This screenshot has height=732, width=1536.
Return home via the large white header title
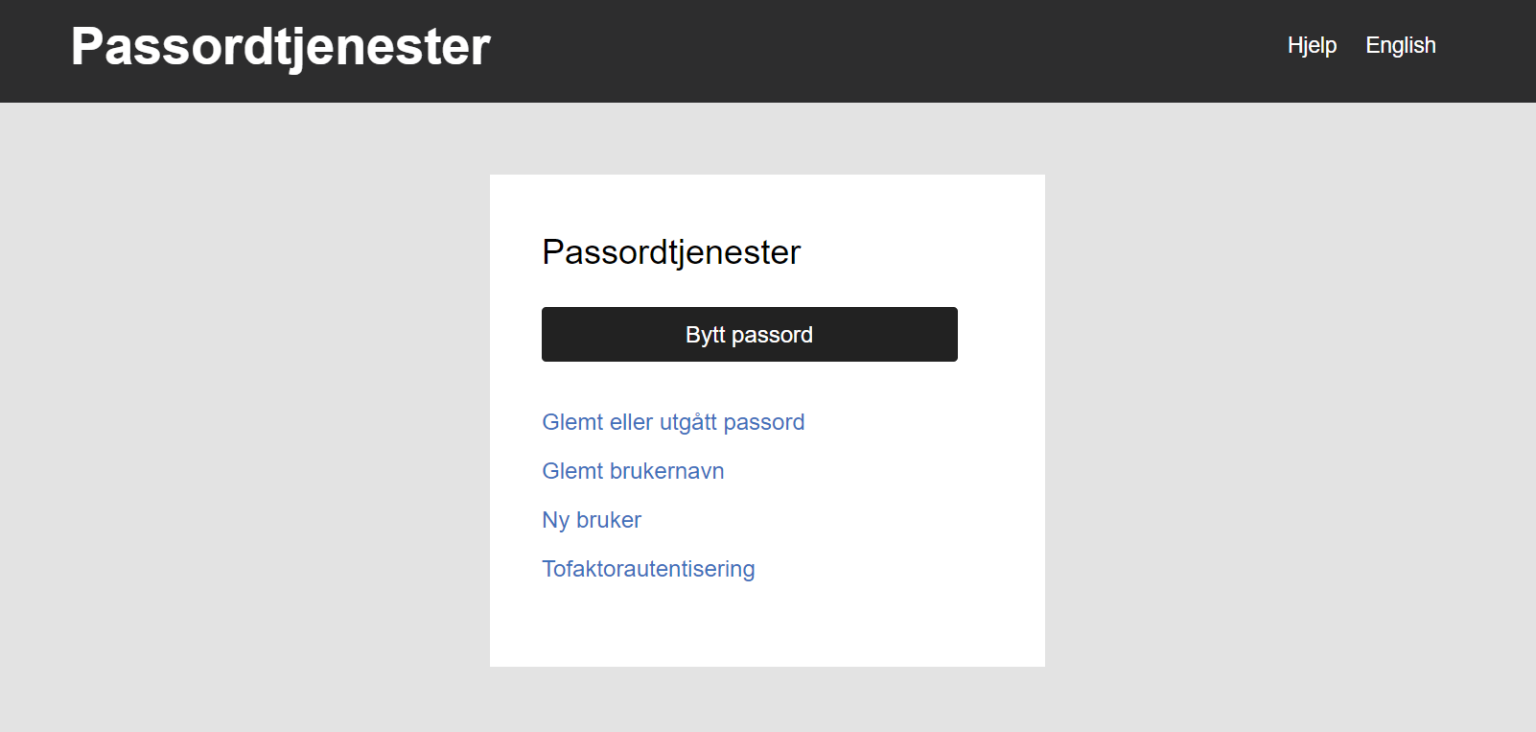click(280, 47)
